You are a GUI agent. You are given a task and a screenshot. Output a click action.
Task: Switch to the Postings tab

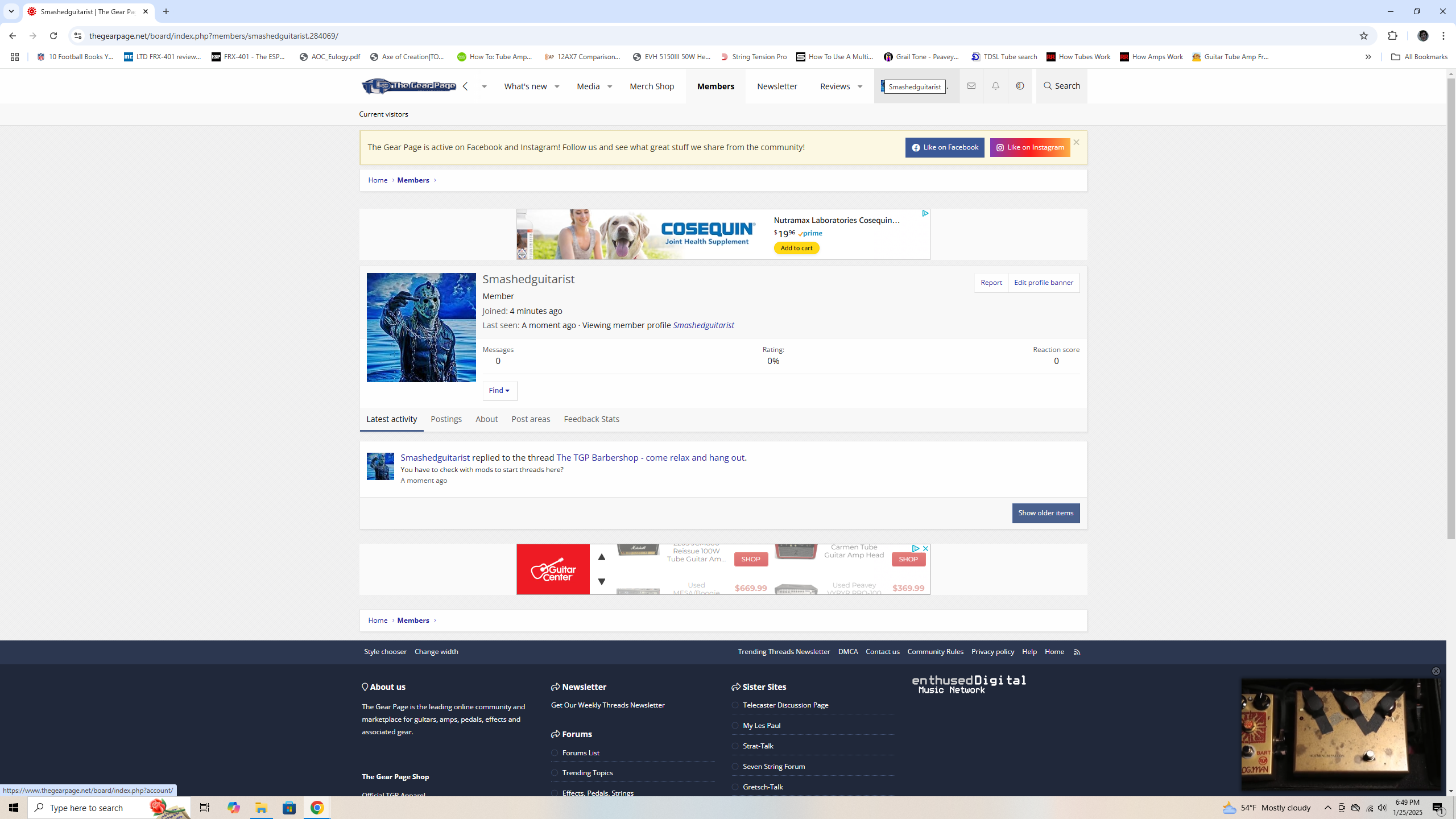(446, 419)
